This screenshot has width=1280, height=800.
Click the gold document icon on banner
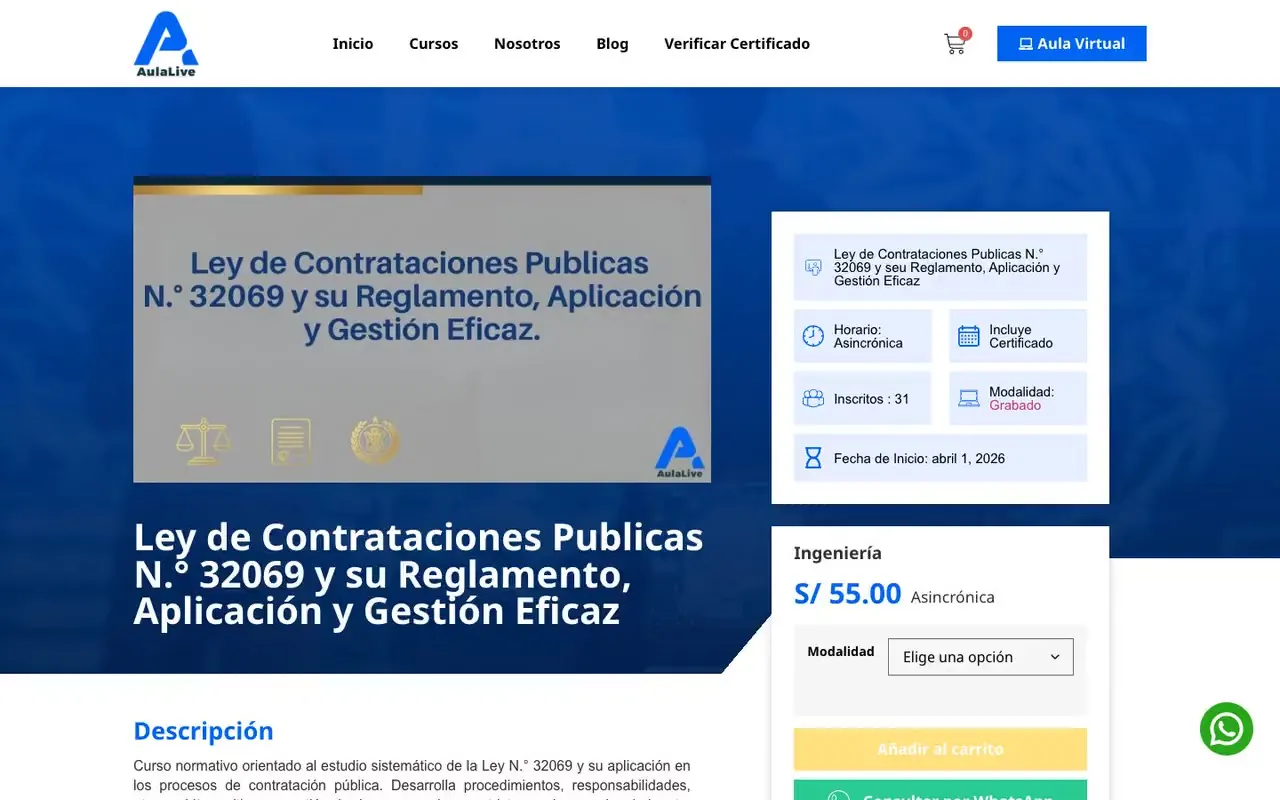[x=291, y=441]
